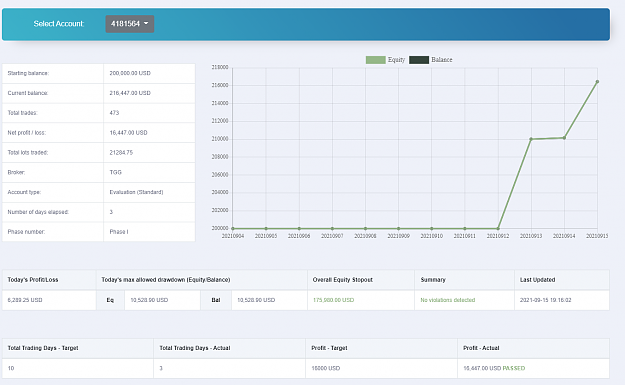Click Account type value Evaluation (Standard)
Screen dimensions: 625x385
tap(136, 192)
